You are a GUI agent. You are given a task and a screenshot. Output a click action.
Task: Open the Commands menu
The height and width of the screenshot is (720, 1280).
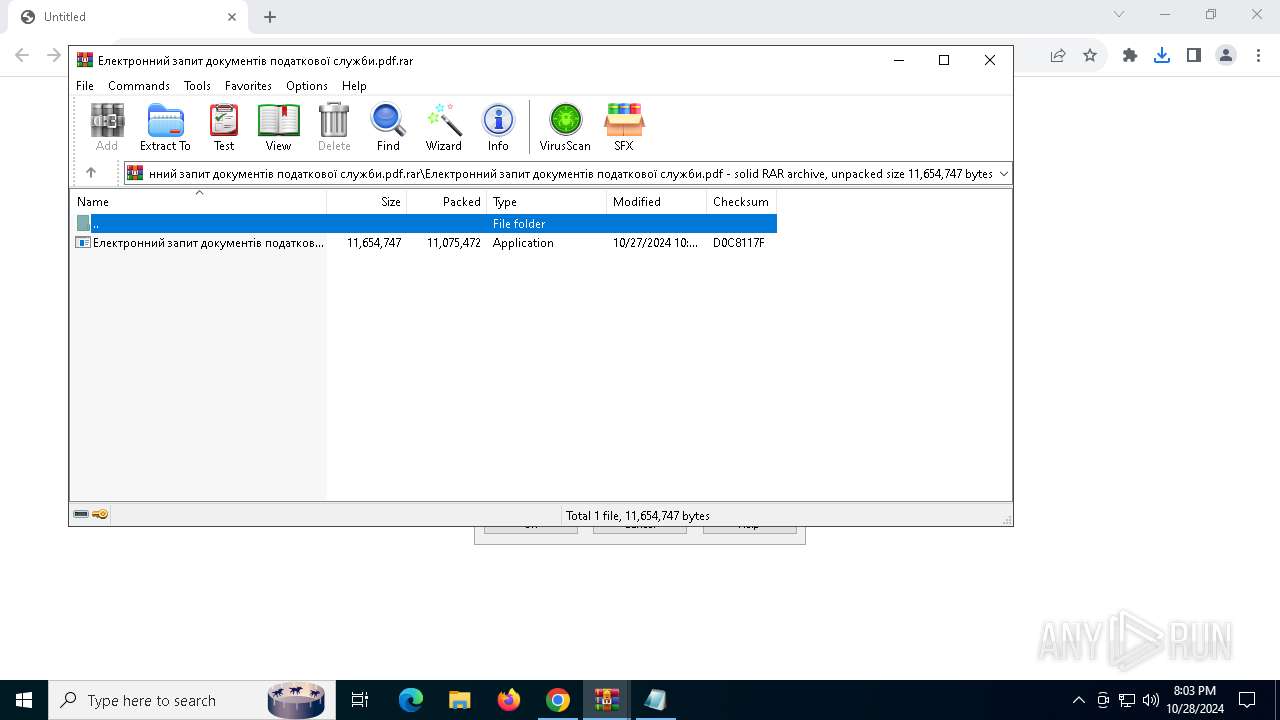click(139, 86)
